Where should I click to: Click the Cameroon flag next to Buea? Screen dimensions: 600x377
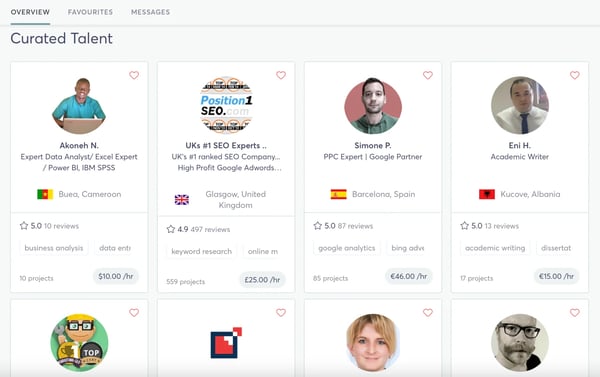click(x=45, y=194)
